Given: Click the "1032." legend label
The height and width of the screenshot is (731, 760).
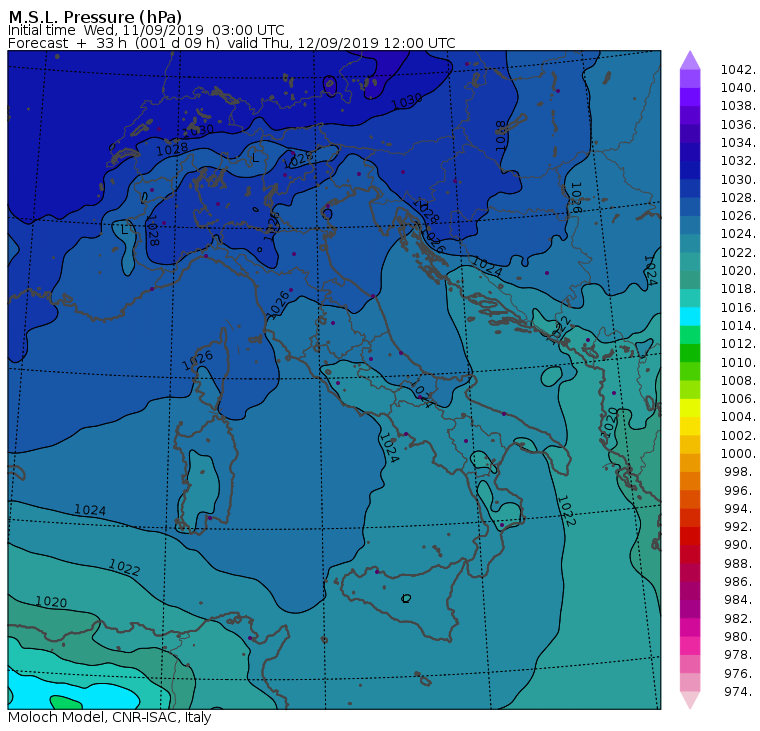Looking at the screenshot, I should click(738, 161).
